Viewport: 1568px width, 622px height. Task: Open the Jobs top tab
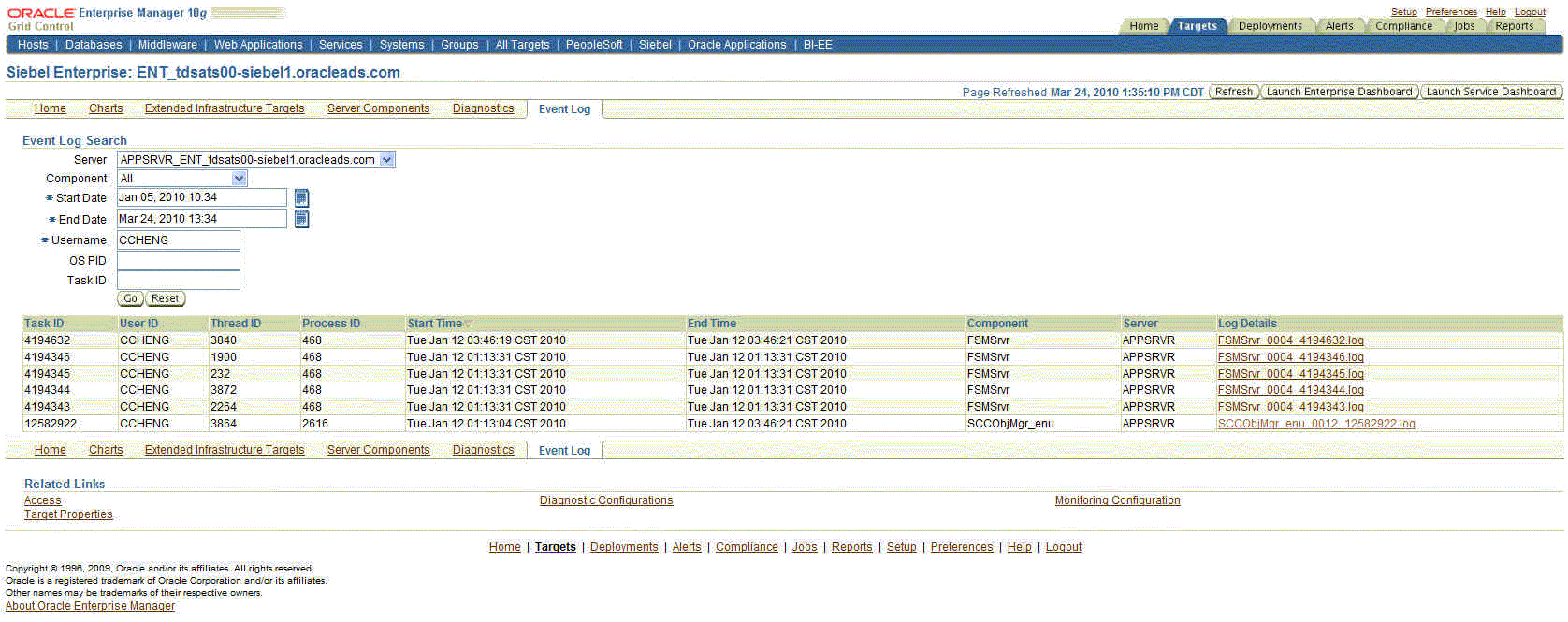(1464, 26)
